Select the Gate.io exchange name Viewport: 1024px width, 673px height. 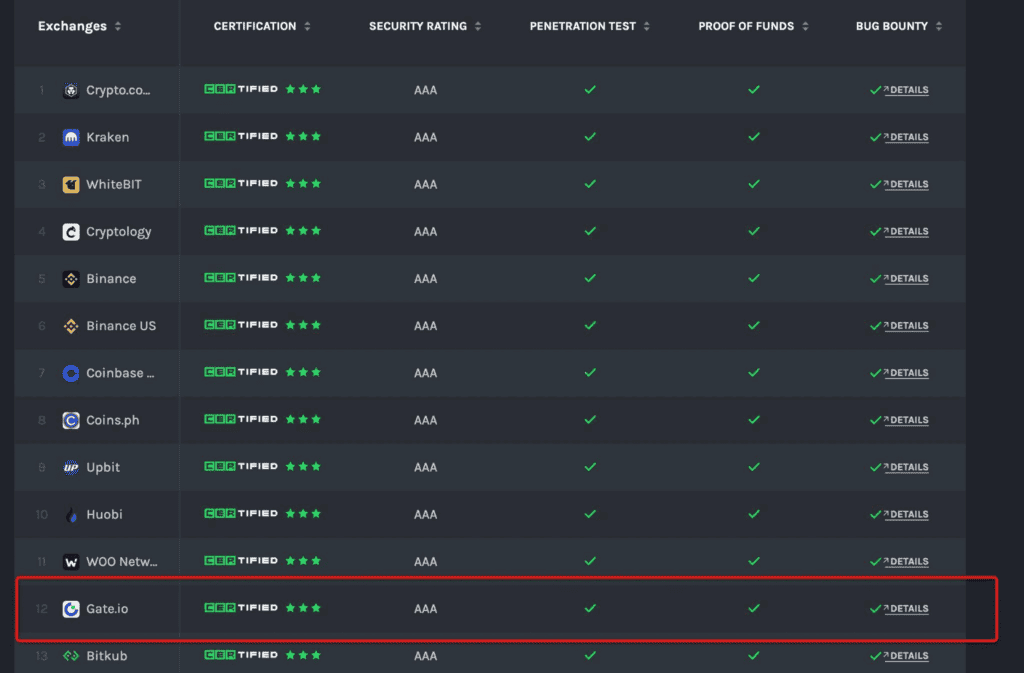[x=107, y=609]
